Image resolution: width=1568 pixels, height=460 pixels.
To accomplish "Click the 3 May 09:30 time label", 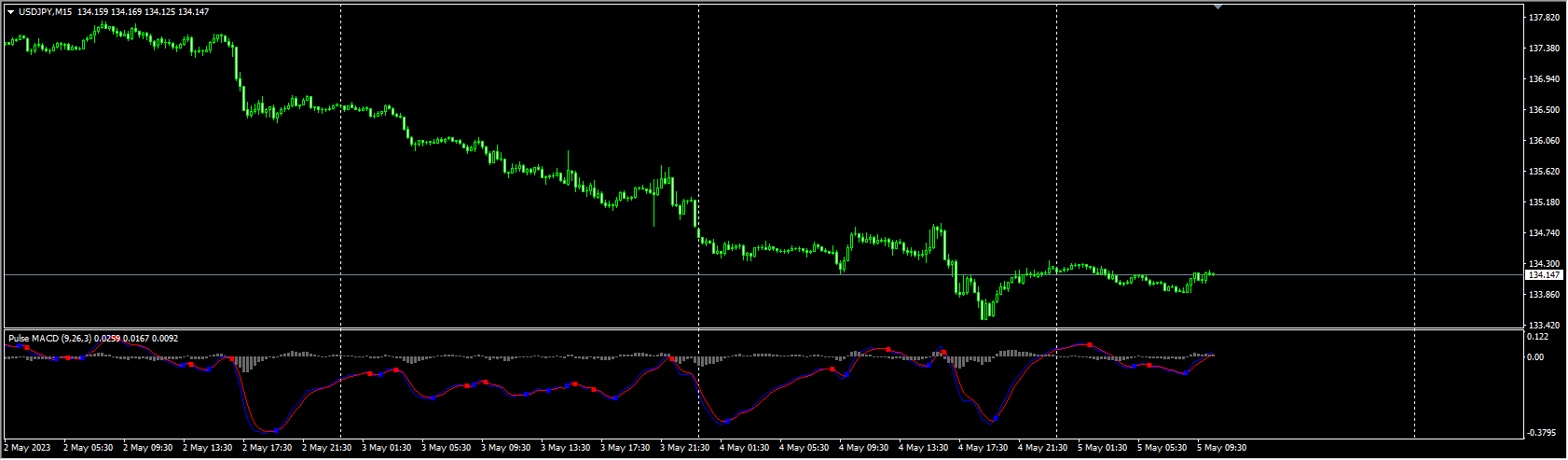I will coord(506,448).
